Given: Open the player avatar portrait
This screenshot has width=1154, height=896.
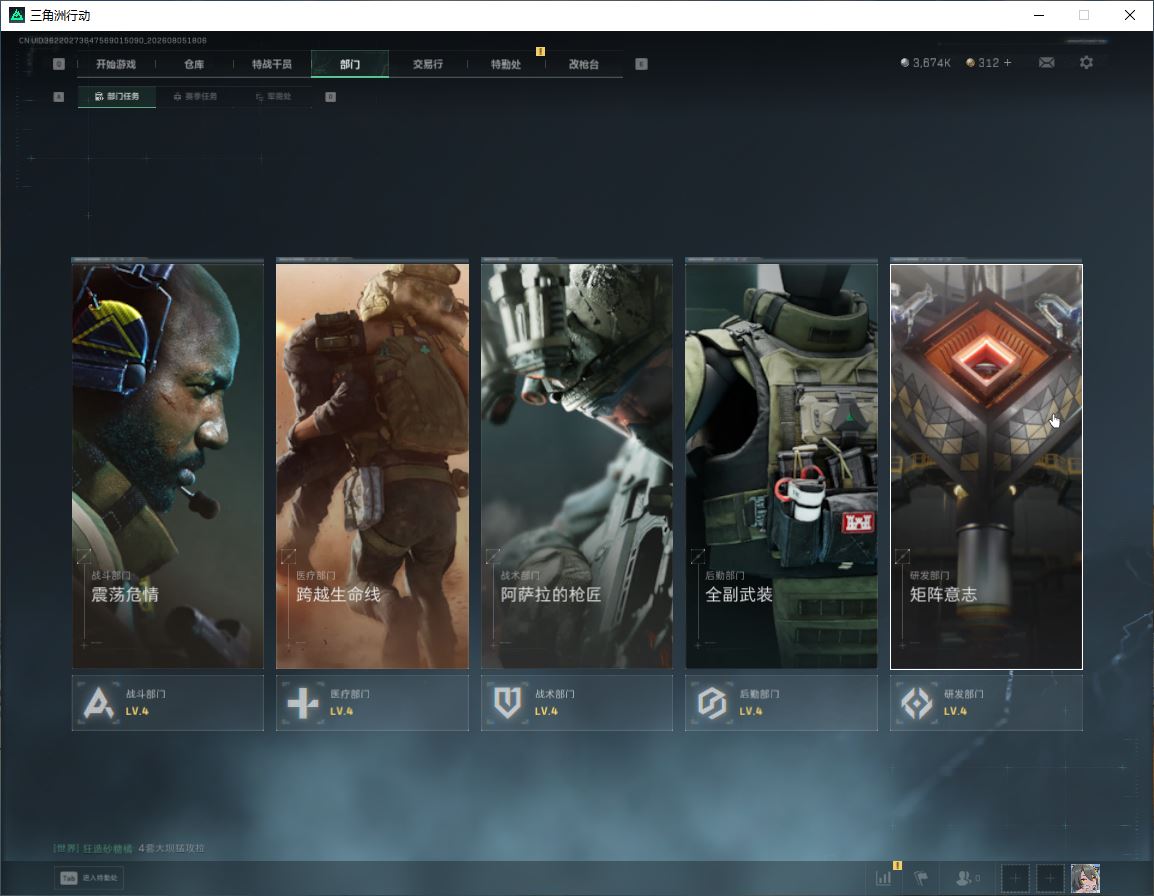Looking at the screenshot, I should tap(1086, 878).
